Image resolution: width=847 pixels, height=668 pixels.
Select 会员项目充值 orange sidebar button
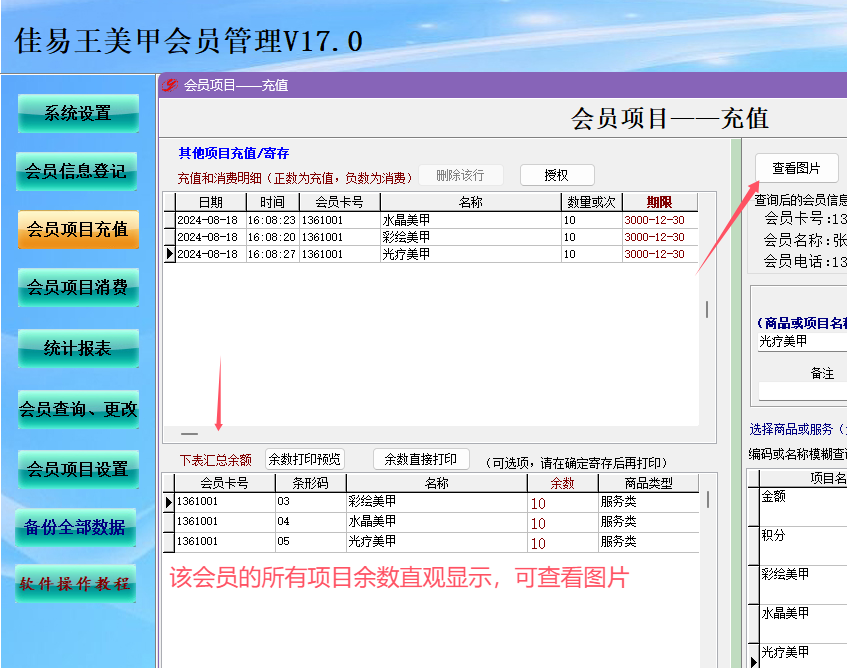click(x=78, y=230)
